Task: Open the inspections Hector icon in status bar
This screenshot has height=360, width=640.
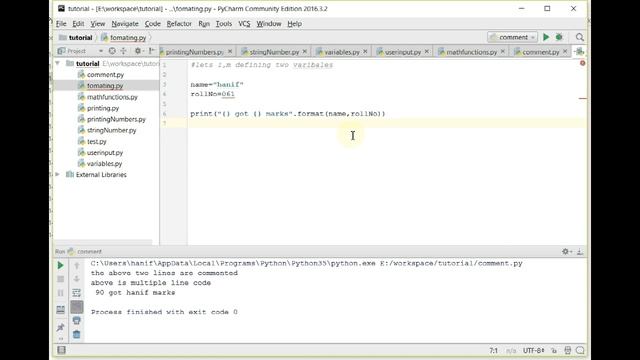Action: click(x=567, y=350)
